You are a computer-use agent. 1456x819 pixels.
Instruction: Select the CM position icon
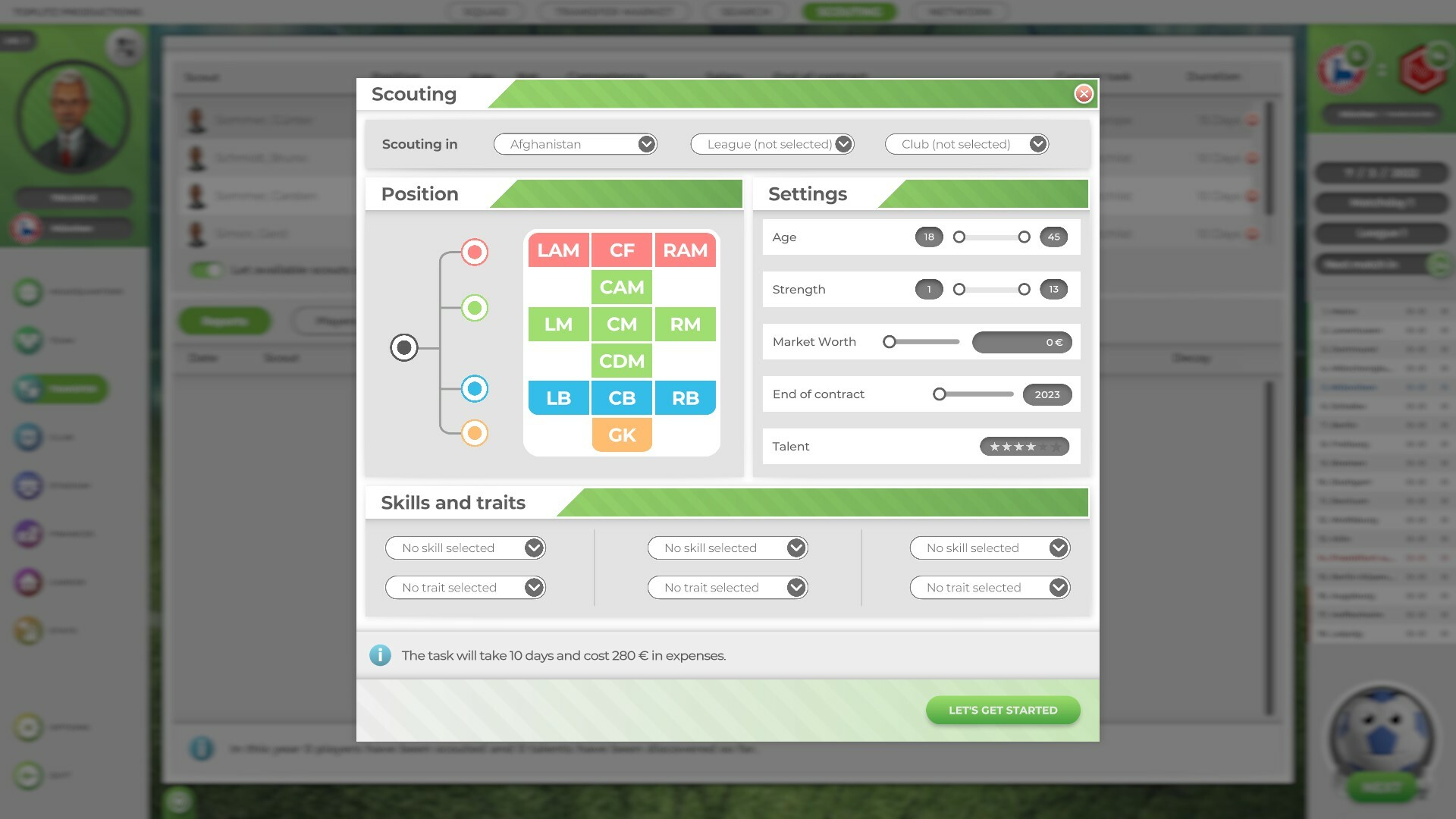(x=622, y=323)
